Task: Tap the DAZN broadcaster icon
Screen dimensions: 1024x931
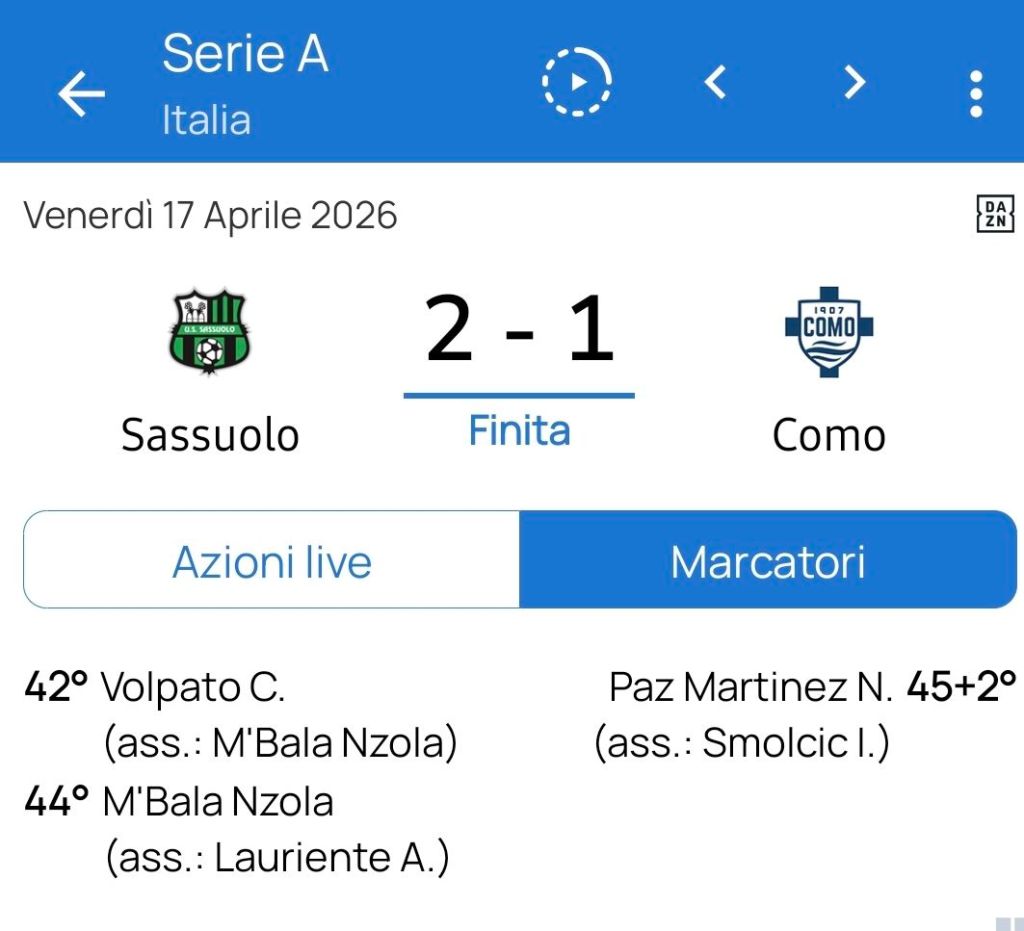Action: click(994, 214)
